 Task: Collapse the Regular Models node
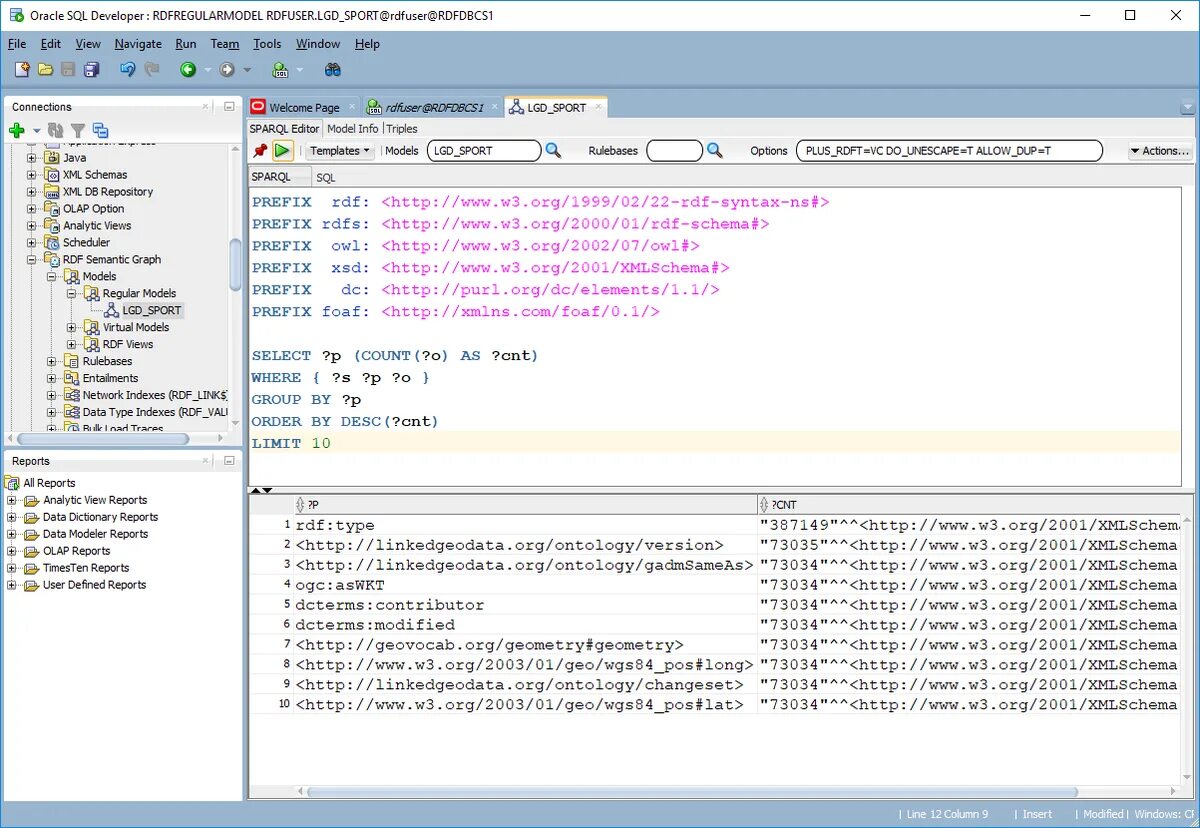coord(72,294)
